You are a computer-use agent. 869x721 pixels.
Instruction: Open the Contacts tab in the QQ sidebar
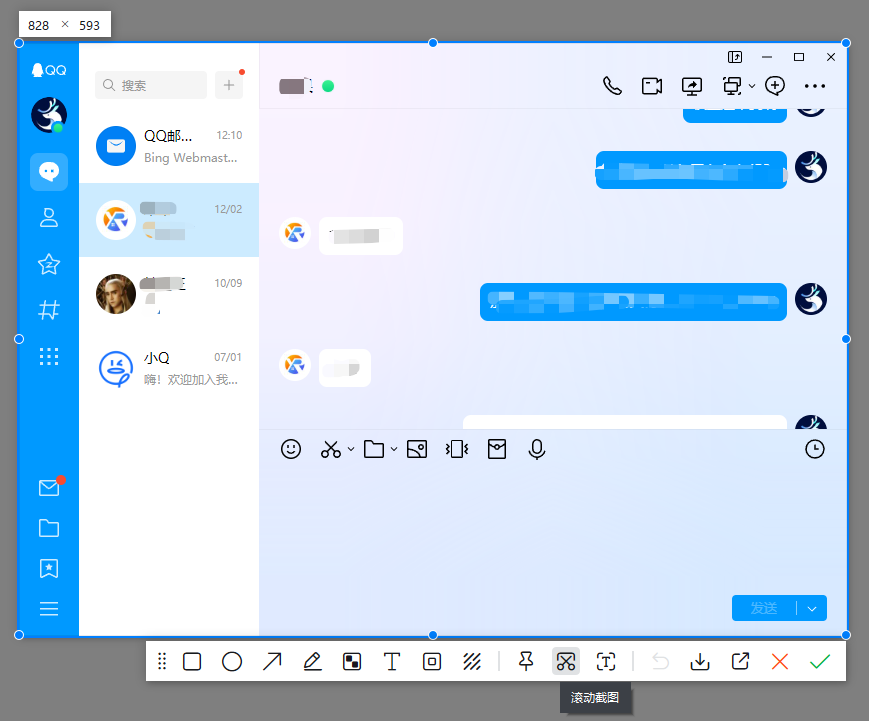[48, 217]
